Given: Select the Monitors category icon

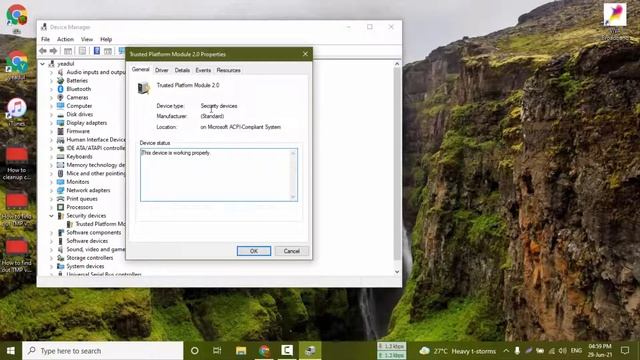Looking at the screenshot, I should tap(60, 182).
